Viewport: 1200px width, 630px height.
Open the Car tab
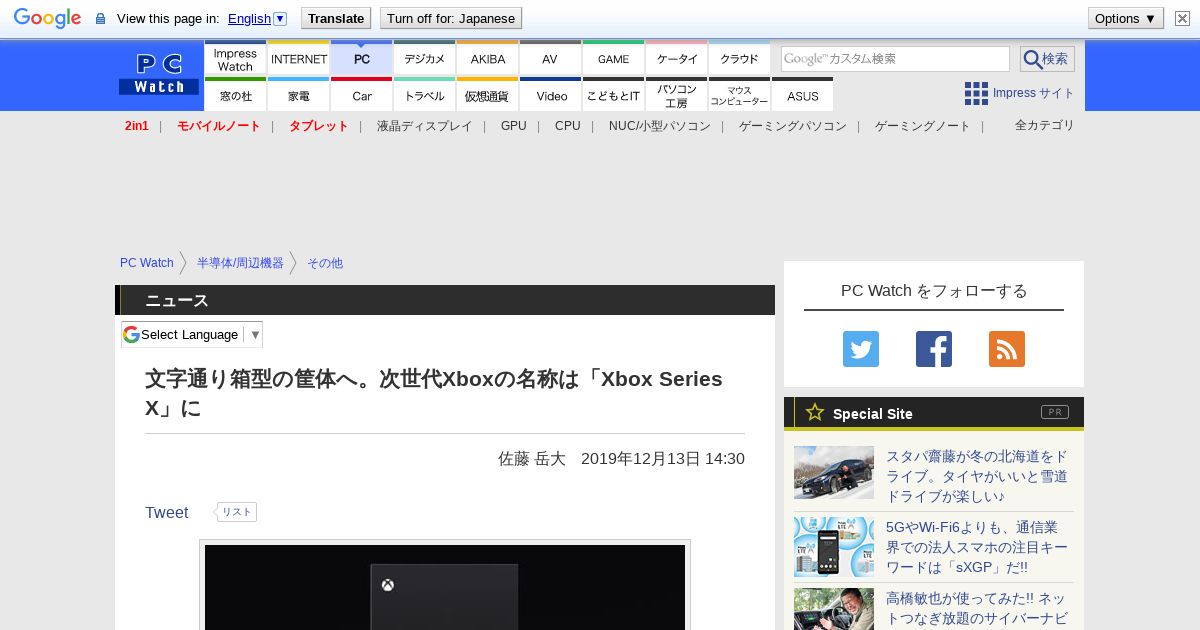(x=362, y=95)
